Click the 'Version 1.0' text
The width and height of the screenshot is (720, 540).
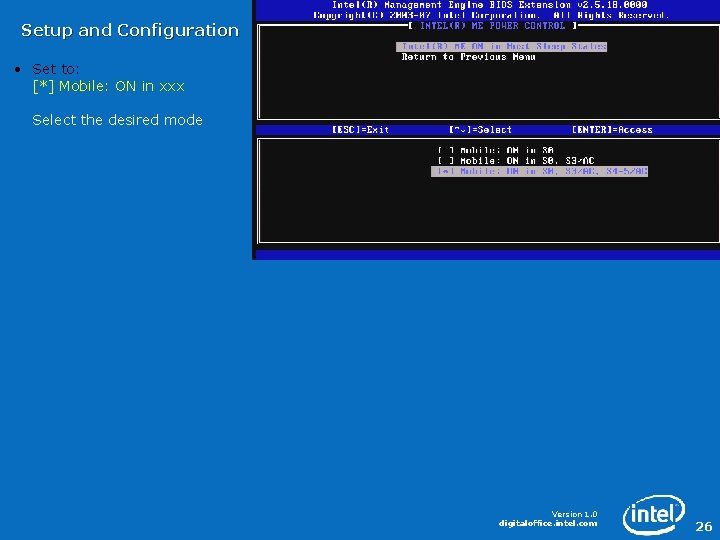[574, 514]
